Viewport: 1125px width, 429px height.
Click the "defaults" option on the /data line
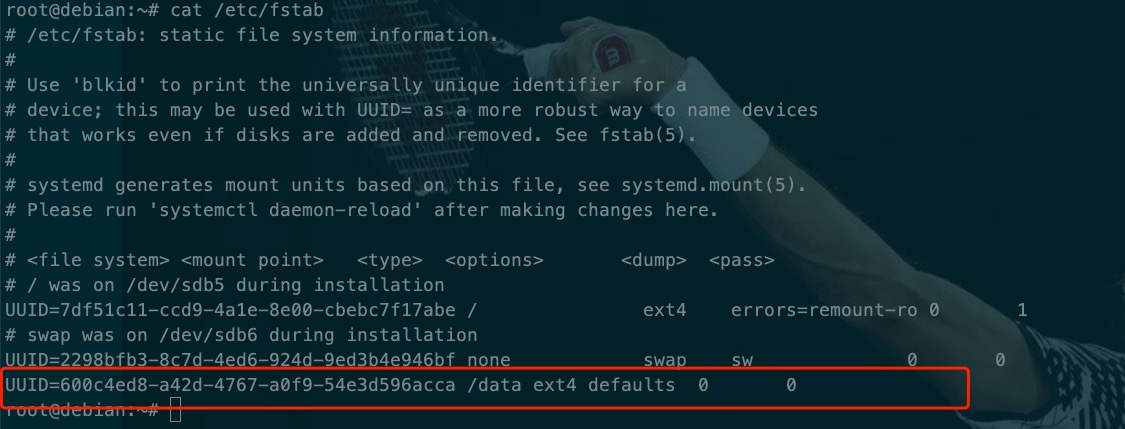631,385
